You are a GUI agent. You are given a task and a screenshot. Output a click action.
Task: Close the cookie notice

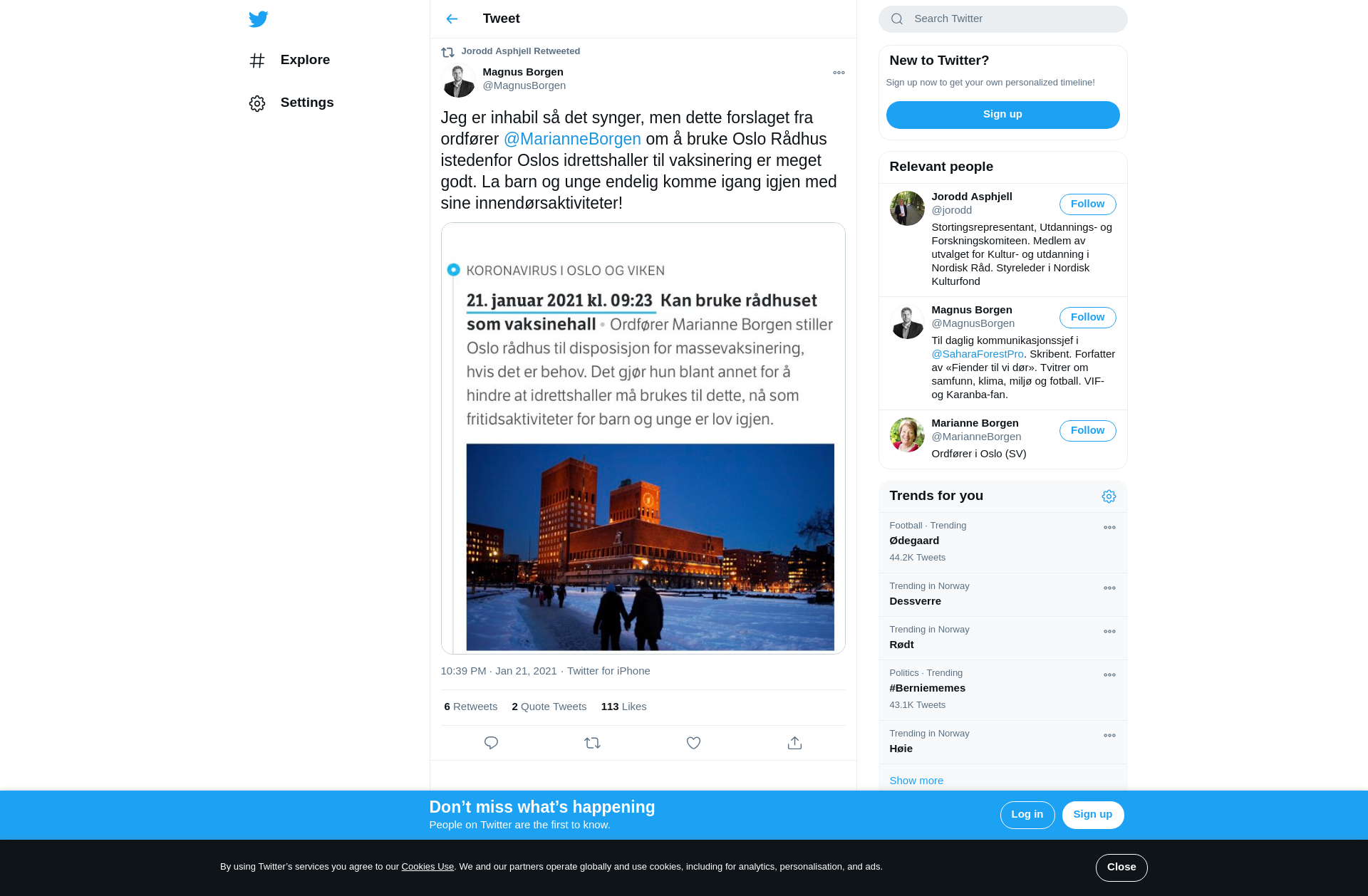(1121, 868)
